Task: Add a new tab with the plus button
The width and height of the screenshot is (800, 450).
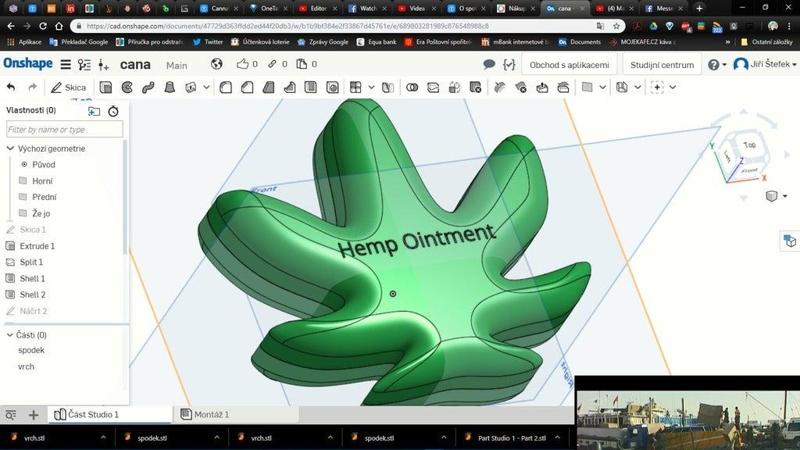Action: tap(33, 415)
